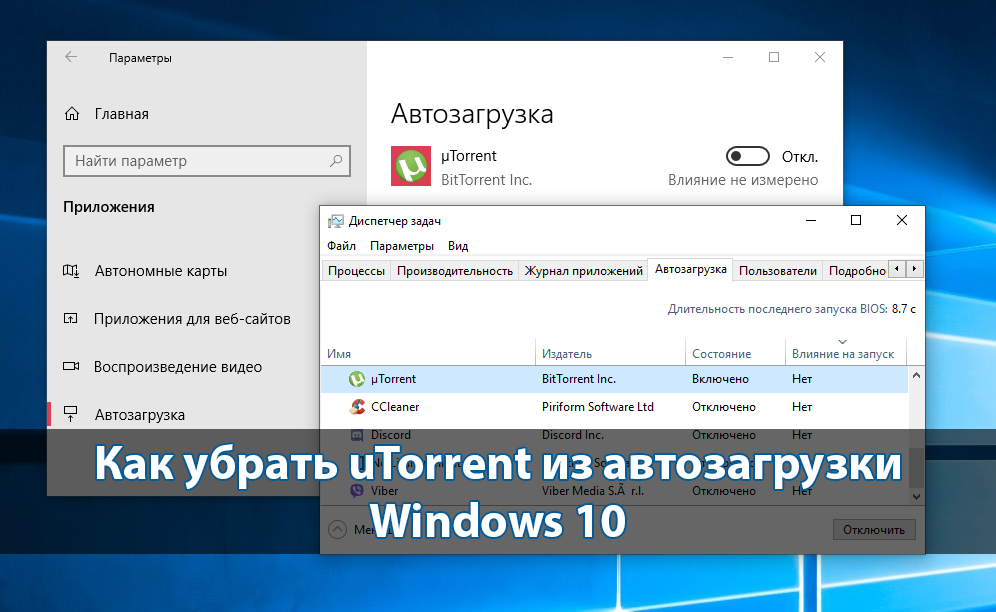The height and width of the screenshot is (612, 996).
Task: Open Автономные карты settings page
Action: (161, 271)
